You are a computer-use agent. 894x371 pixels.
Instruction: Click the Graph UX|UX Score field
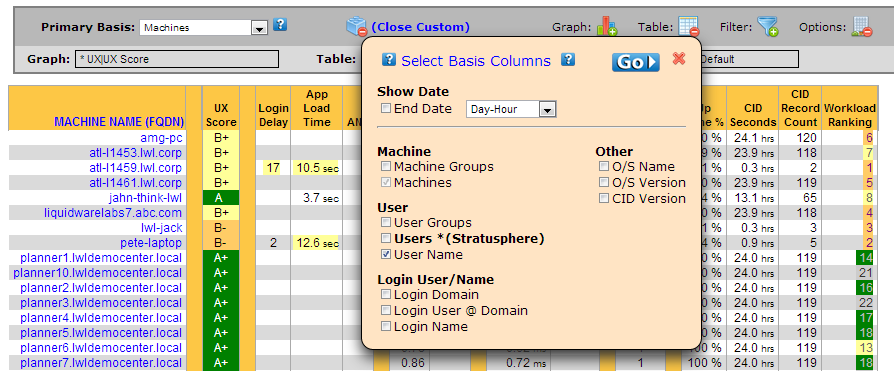coord(177,59)
